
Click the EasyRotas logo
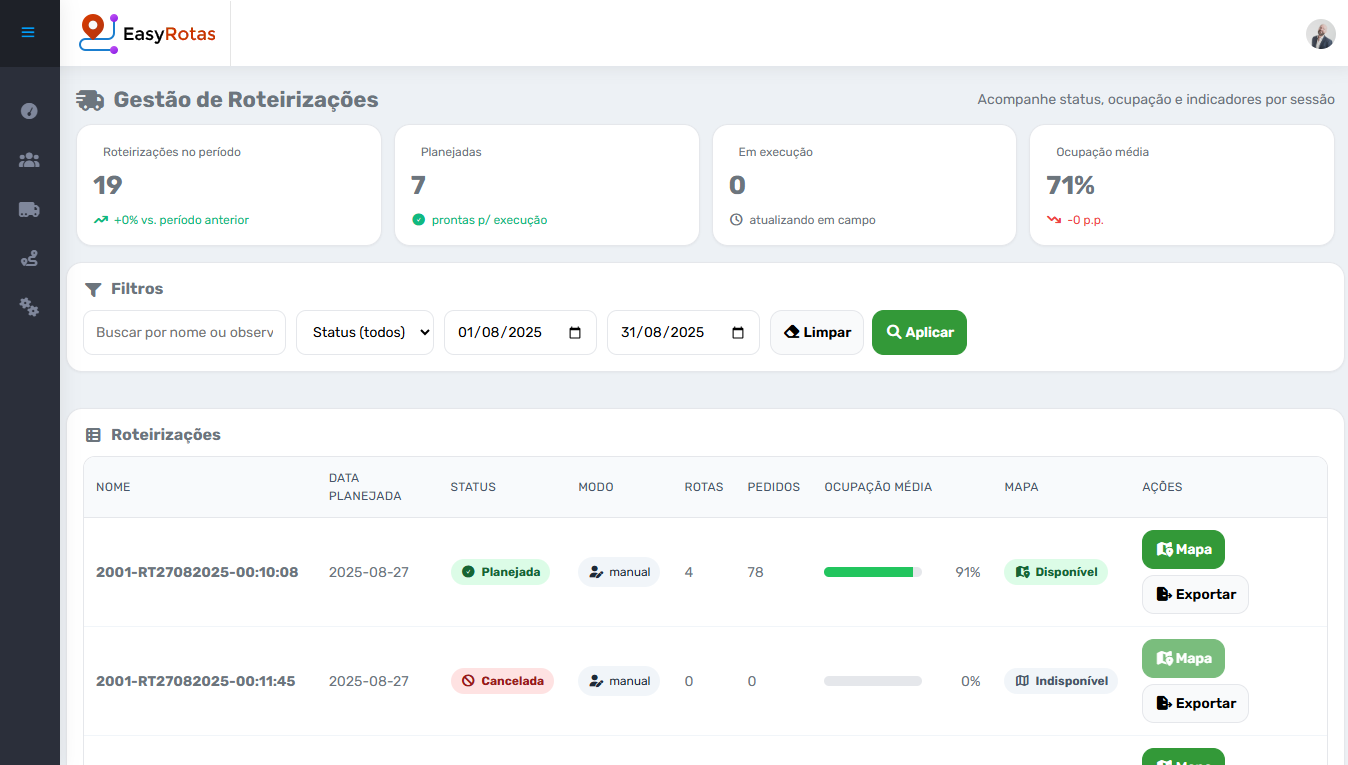point(147,34)
